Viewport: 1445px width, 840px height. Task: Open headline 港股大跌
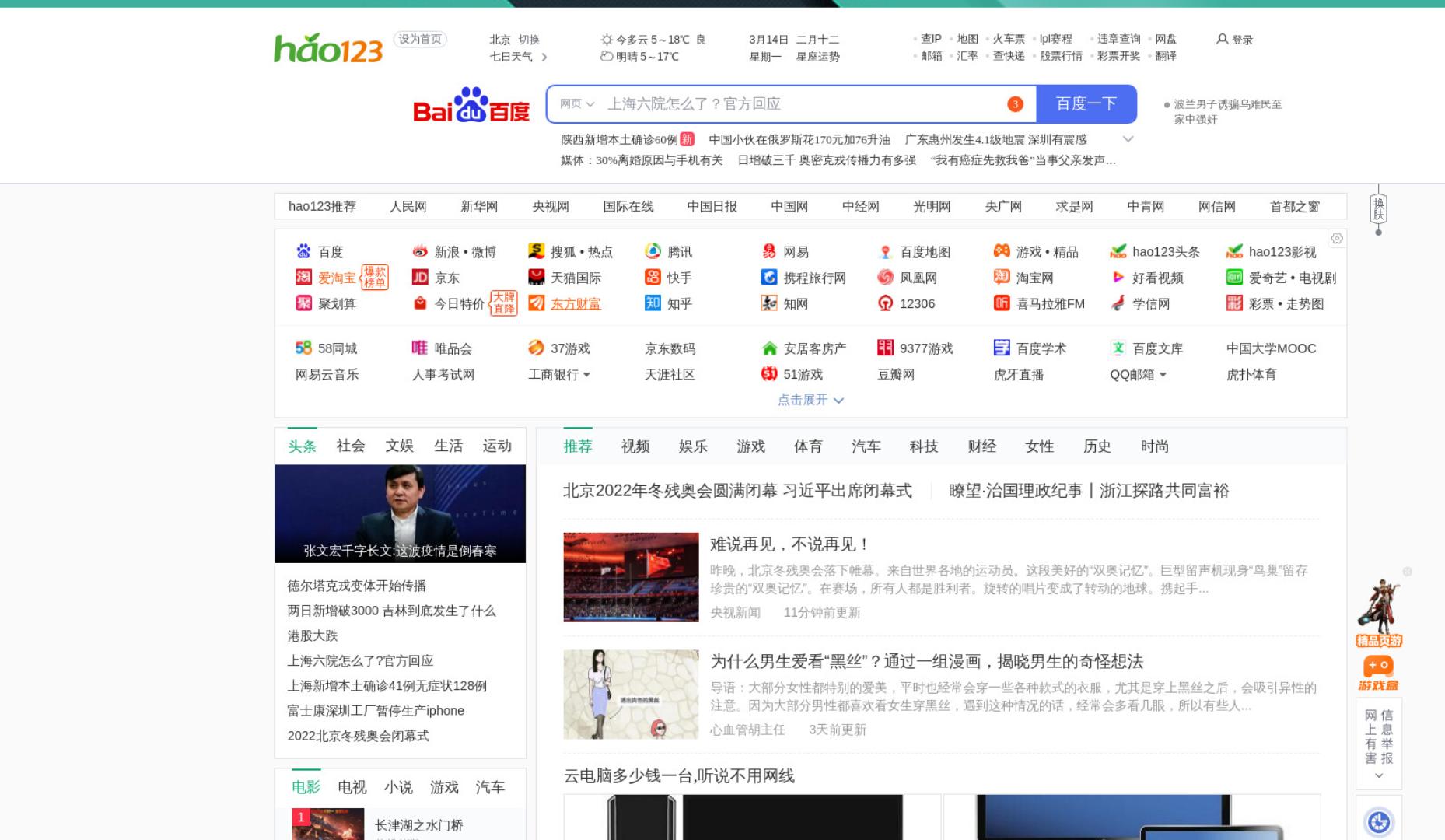coord(313,635)
